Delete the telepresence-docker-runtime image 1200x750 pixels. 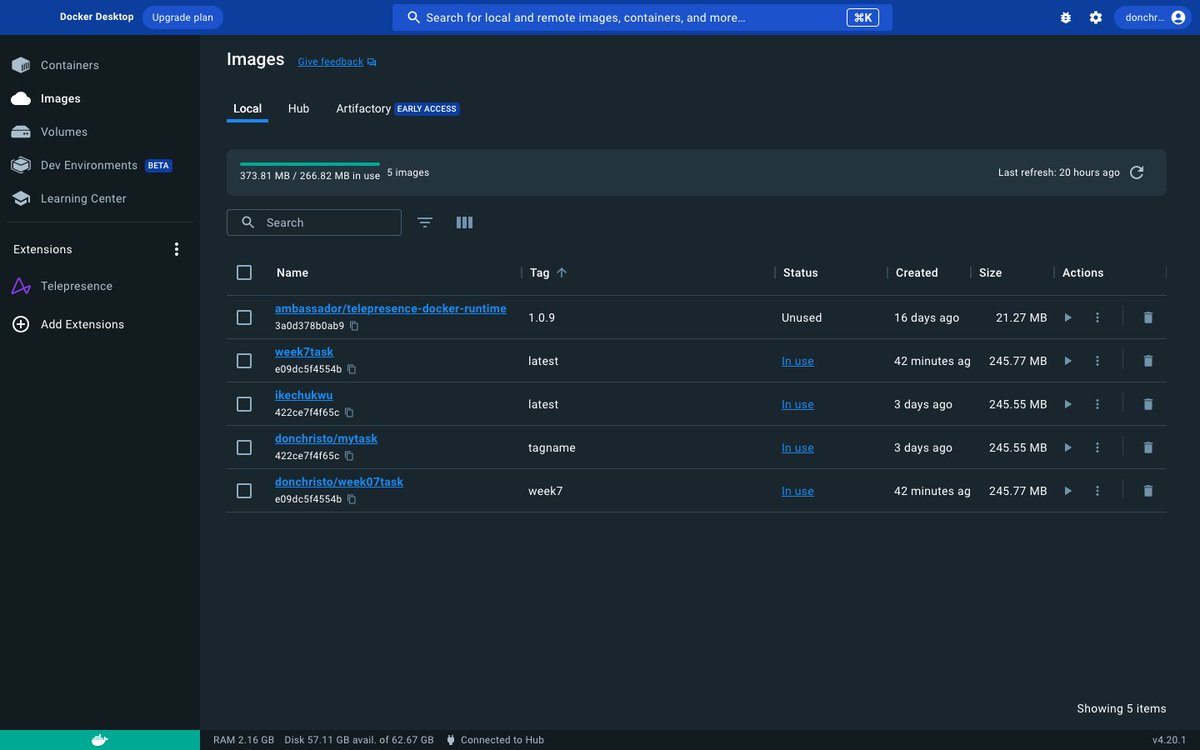click(1148, 318)
